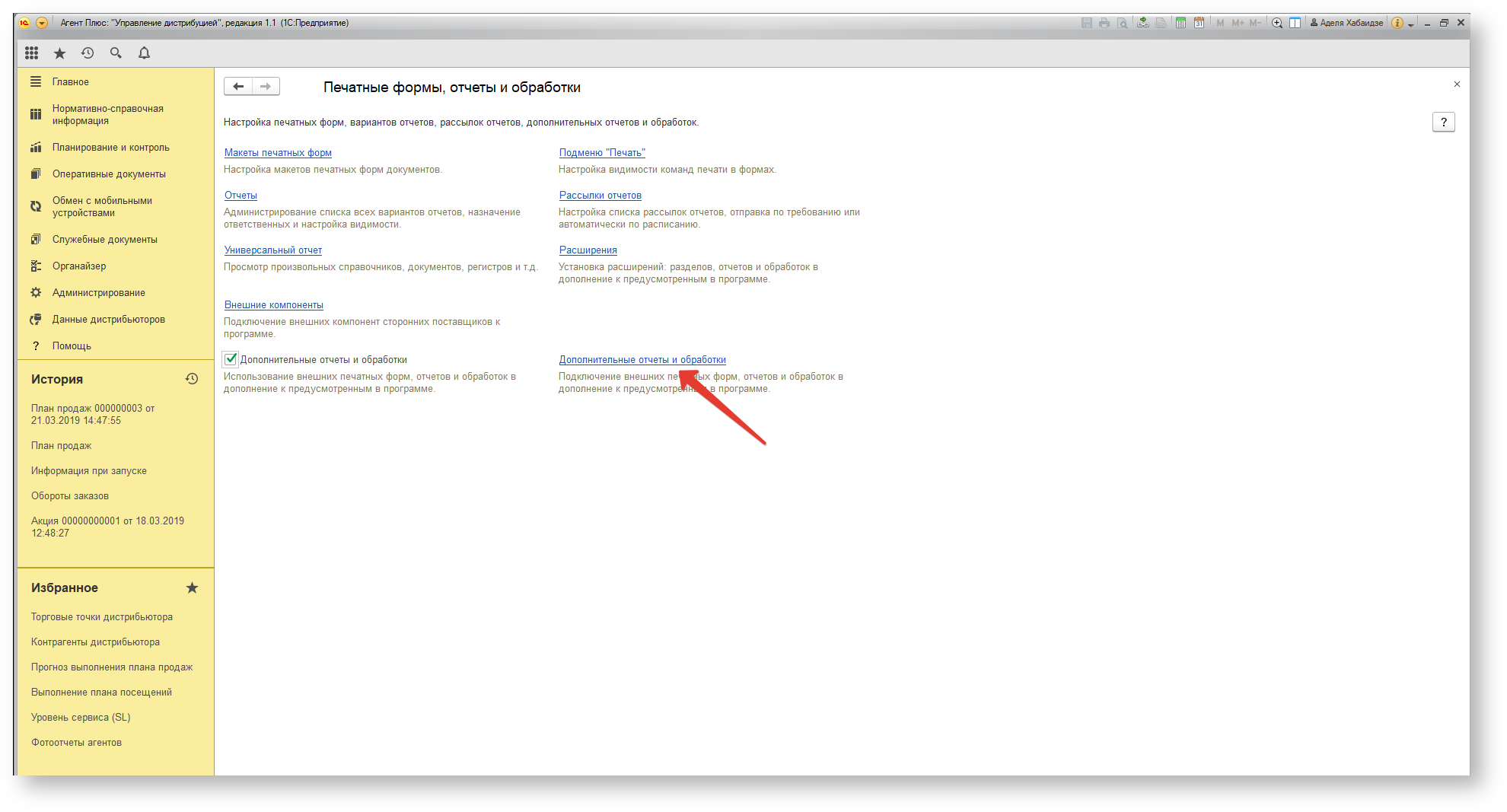Click the print preview icon

point(1123,23)
